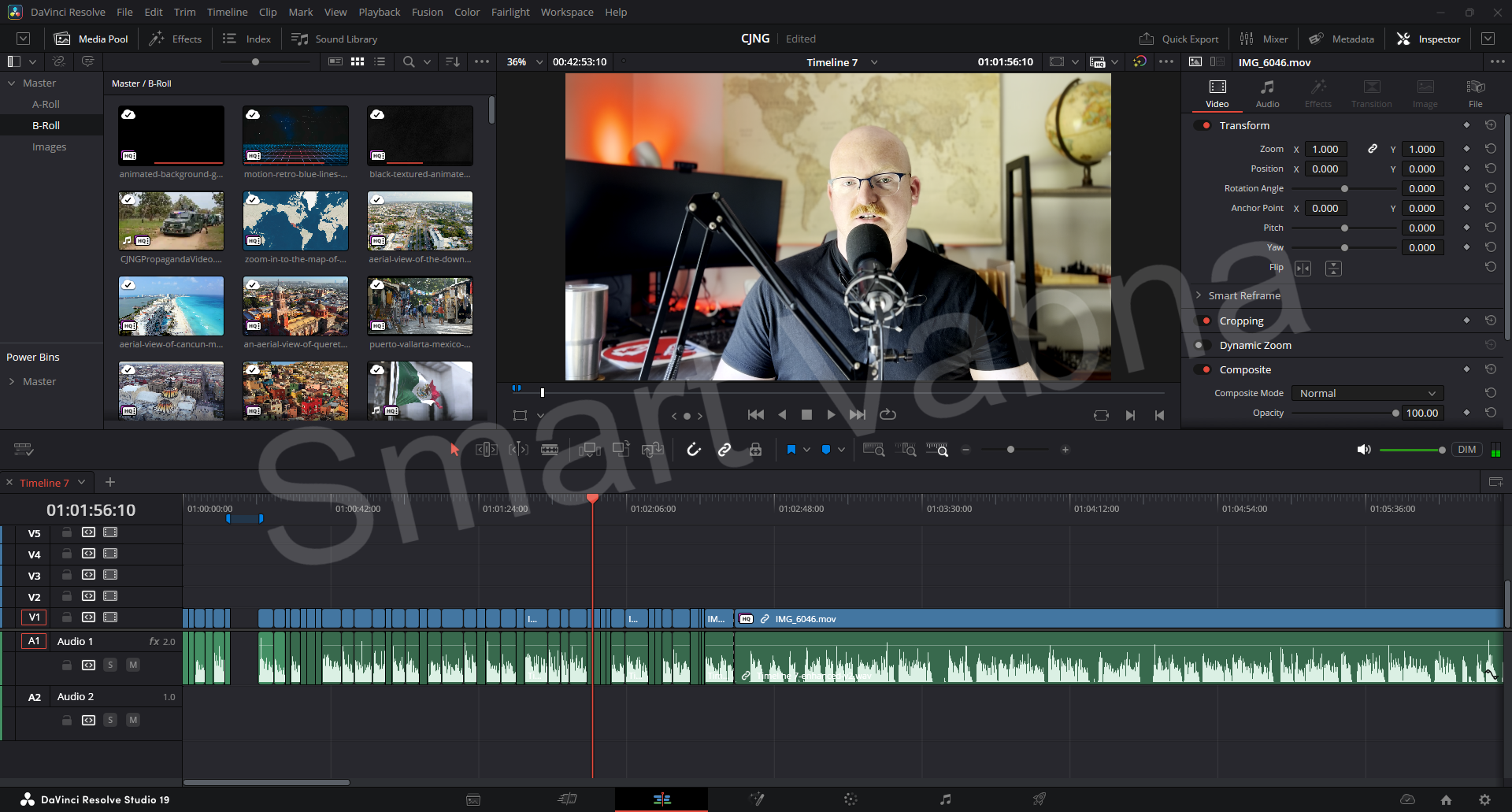
Task: Open the Deliver page rocket icon
Action: [1039, 799]
